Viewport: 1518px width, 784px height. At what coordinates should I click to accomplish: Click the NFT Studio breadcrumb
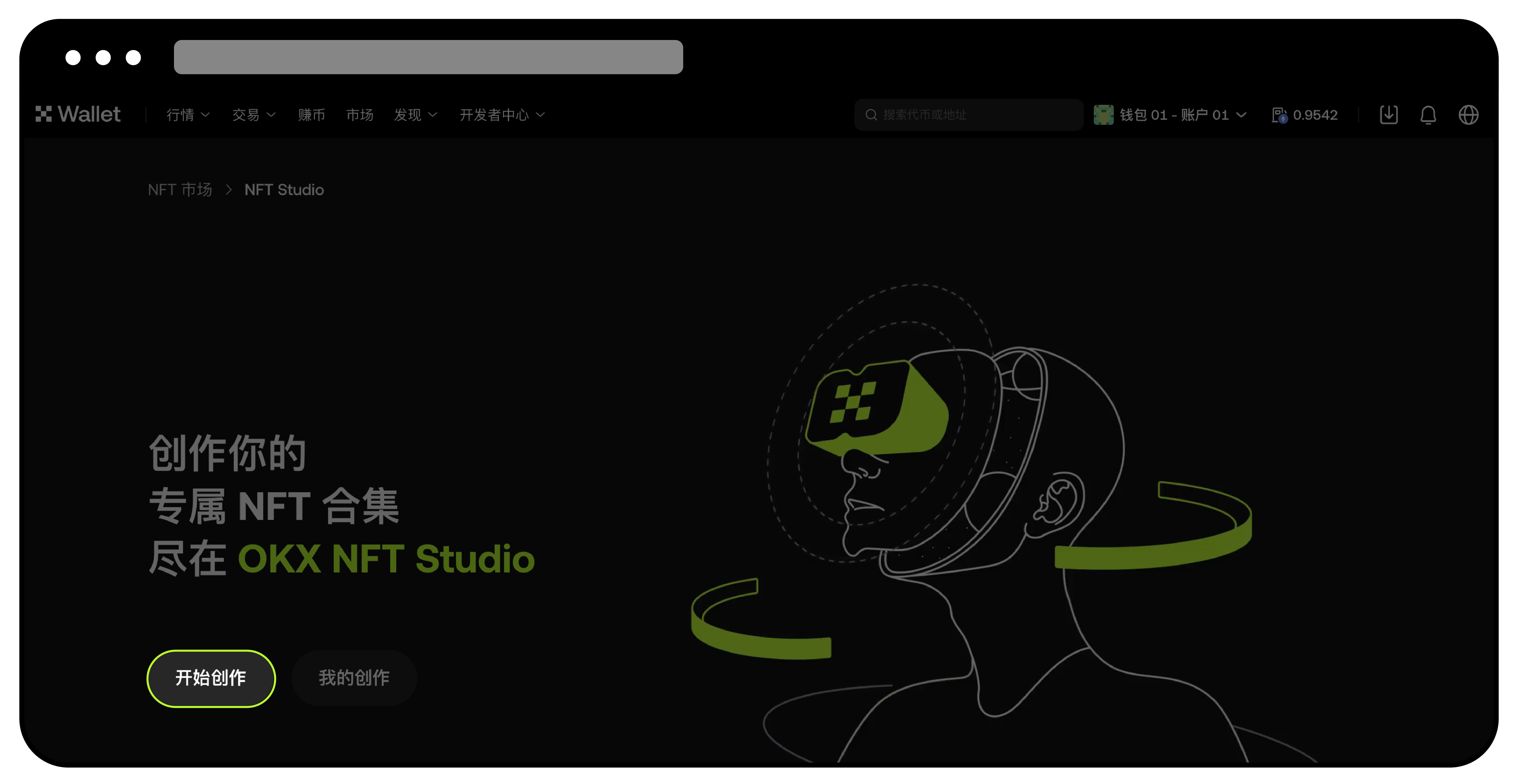coord(284,190)
